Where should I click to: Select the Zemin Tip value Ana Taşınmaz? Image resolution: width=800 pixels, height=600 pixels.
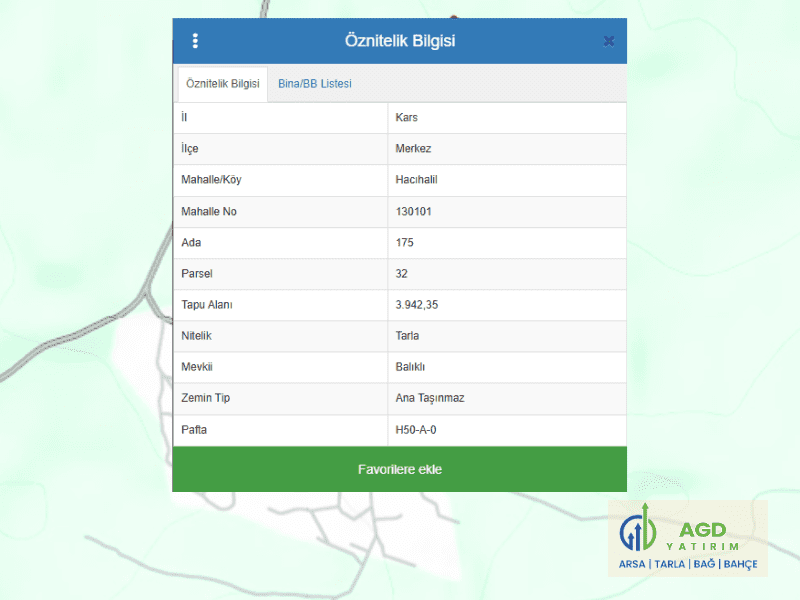point(430,398)
